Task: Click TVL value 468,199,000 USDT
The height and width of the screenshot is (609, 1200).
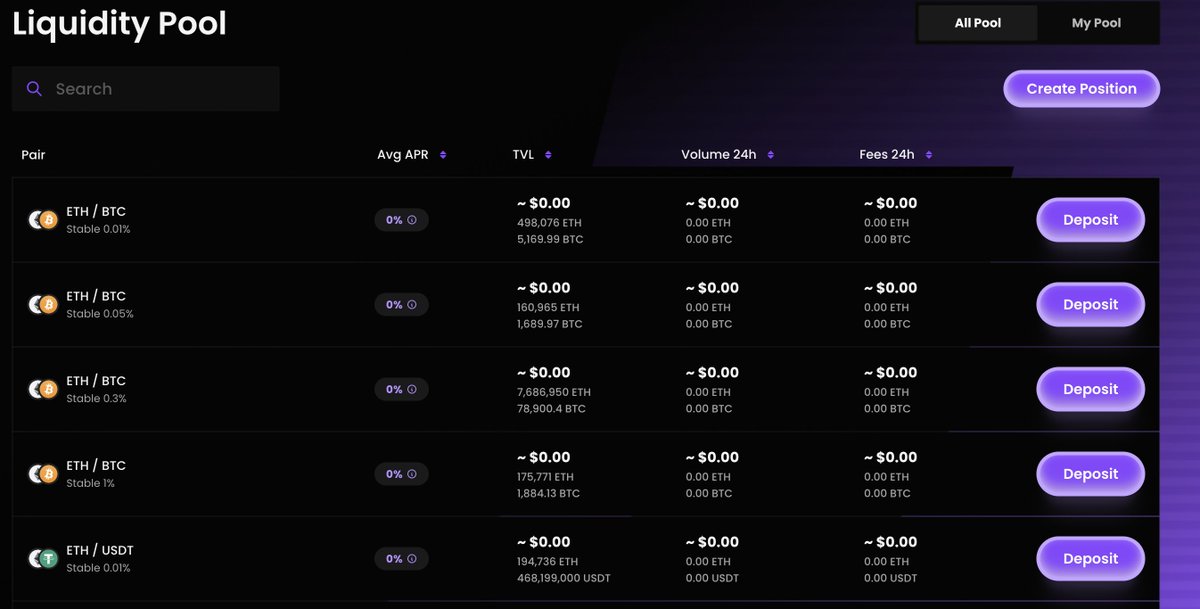Action: coord(564,578)
